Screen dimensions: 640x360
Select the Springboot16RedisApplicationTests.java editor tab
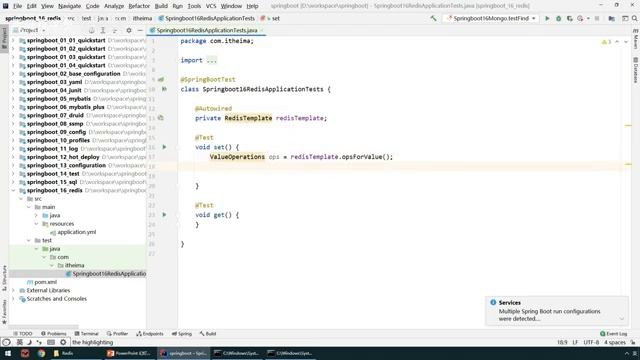pos(207,30)
